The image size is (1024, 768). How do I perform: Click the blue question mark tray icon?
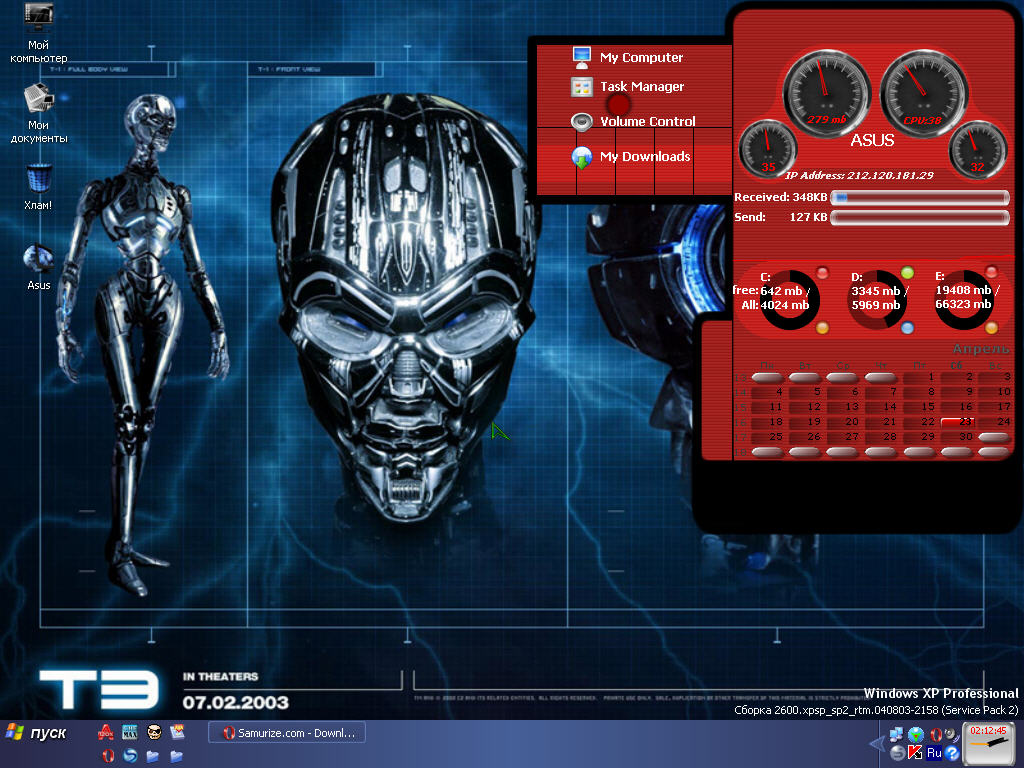952,754
